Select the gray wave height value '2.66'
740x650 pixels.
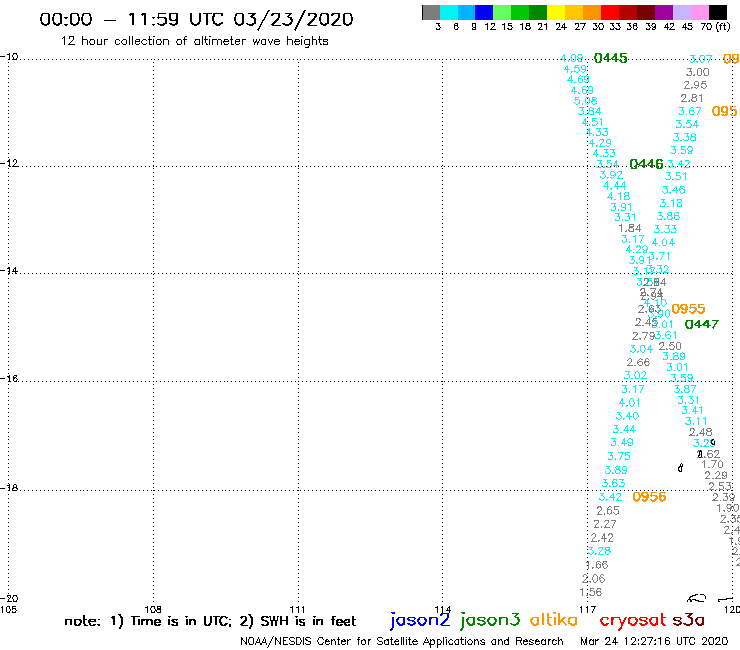638,362
